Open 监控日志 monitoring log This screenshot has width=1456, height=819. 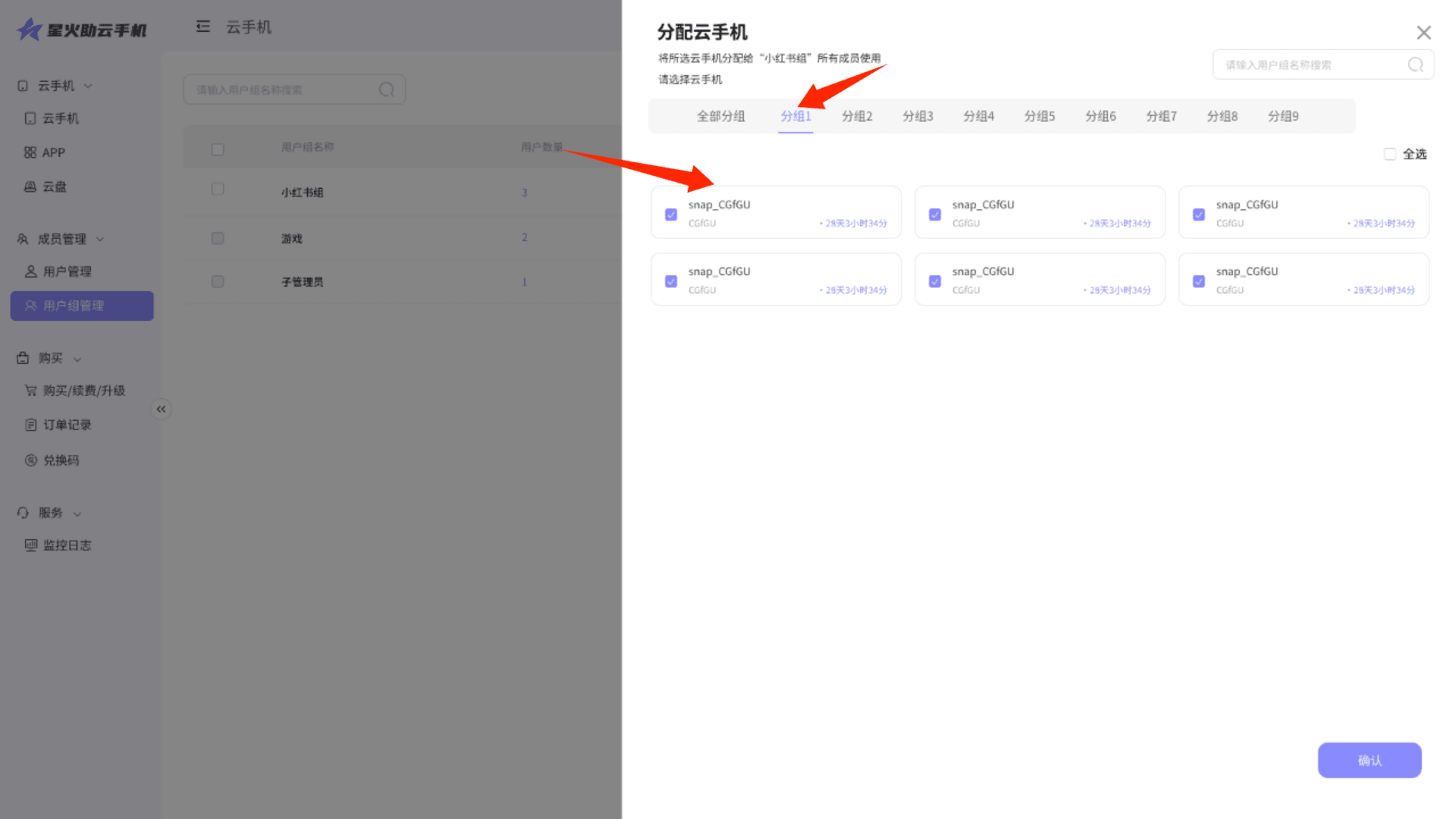click(x=67, y=545)
